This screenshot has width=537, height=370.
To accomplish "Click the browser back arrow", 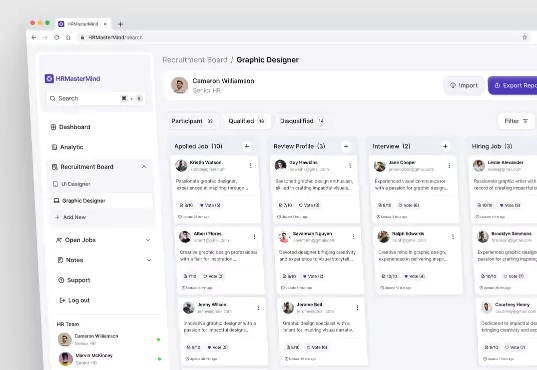I will 34,37.
